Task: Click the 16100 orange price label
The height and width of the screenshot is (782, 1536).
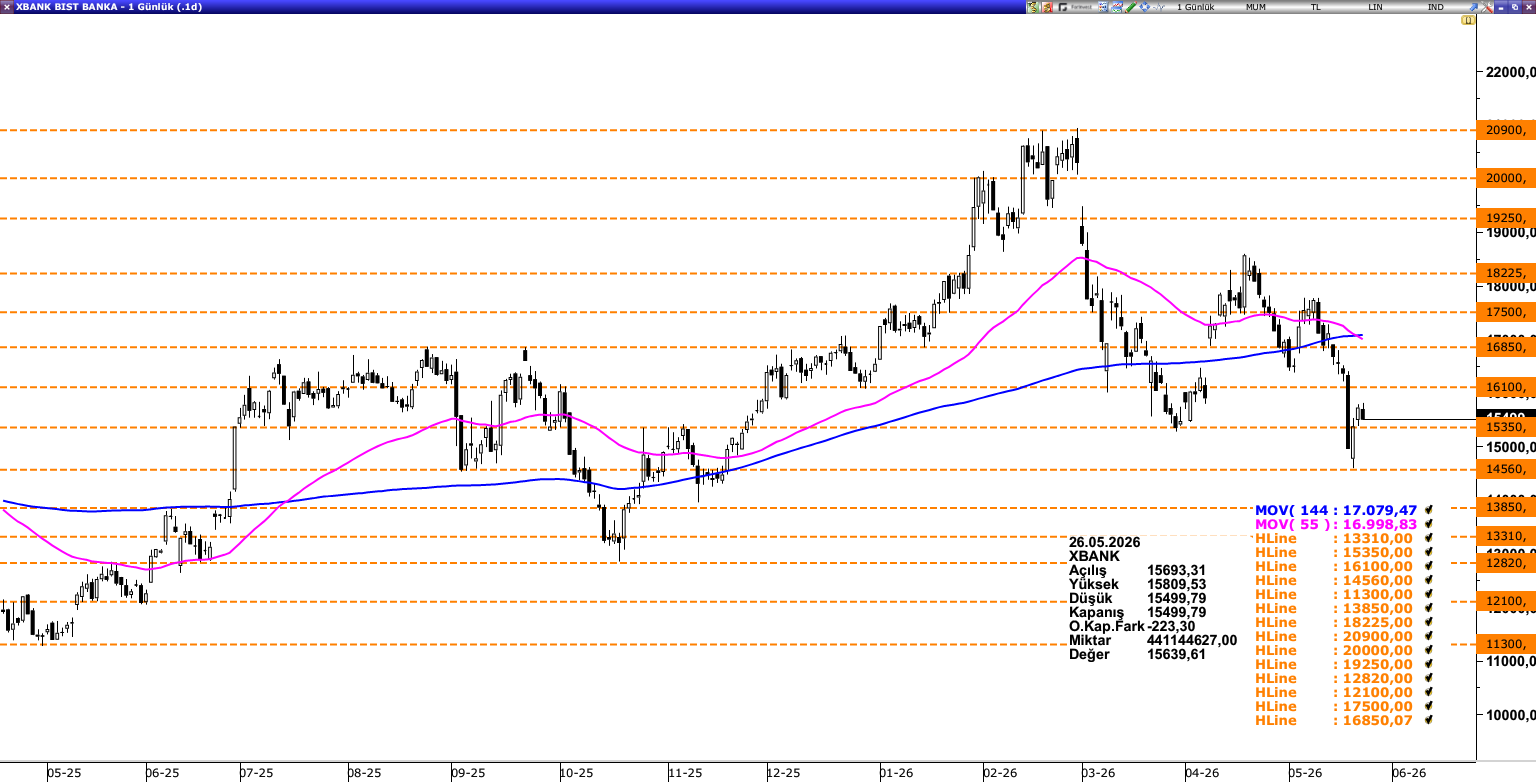Action: point(1506,387)
